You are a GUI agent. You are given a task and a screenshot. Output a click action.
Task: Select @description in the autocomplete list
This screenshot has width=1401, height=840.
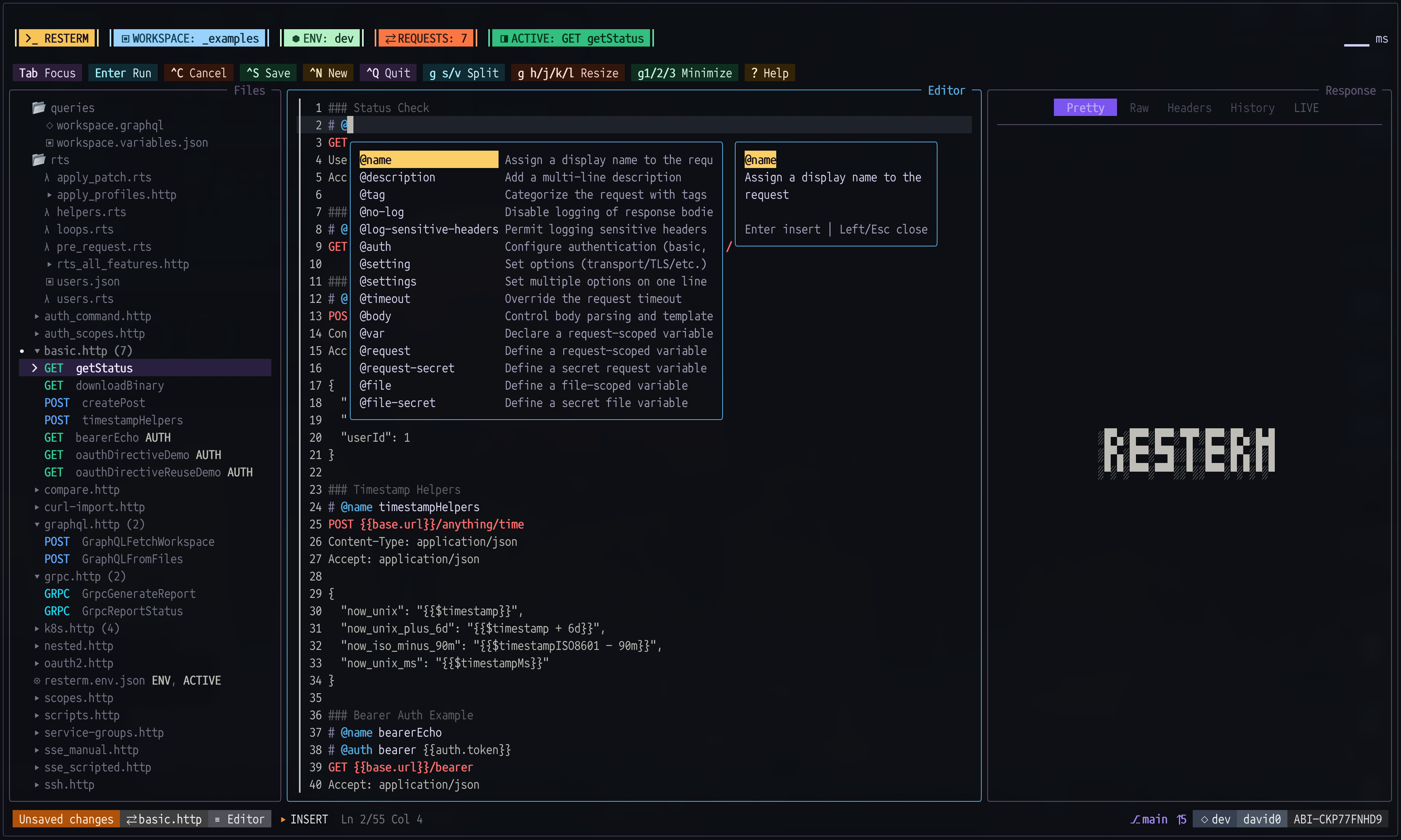click(x=536, y=177)
